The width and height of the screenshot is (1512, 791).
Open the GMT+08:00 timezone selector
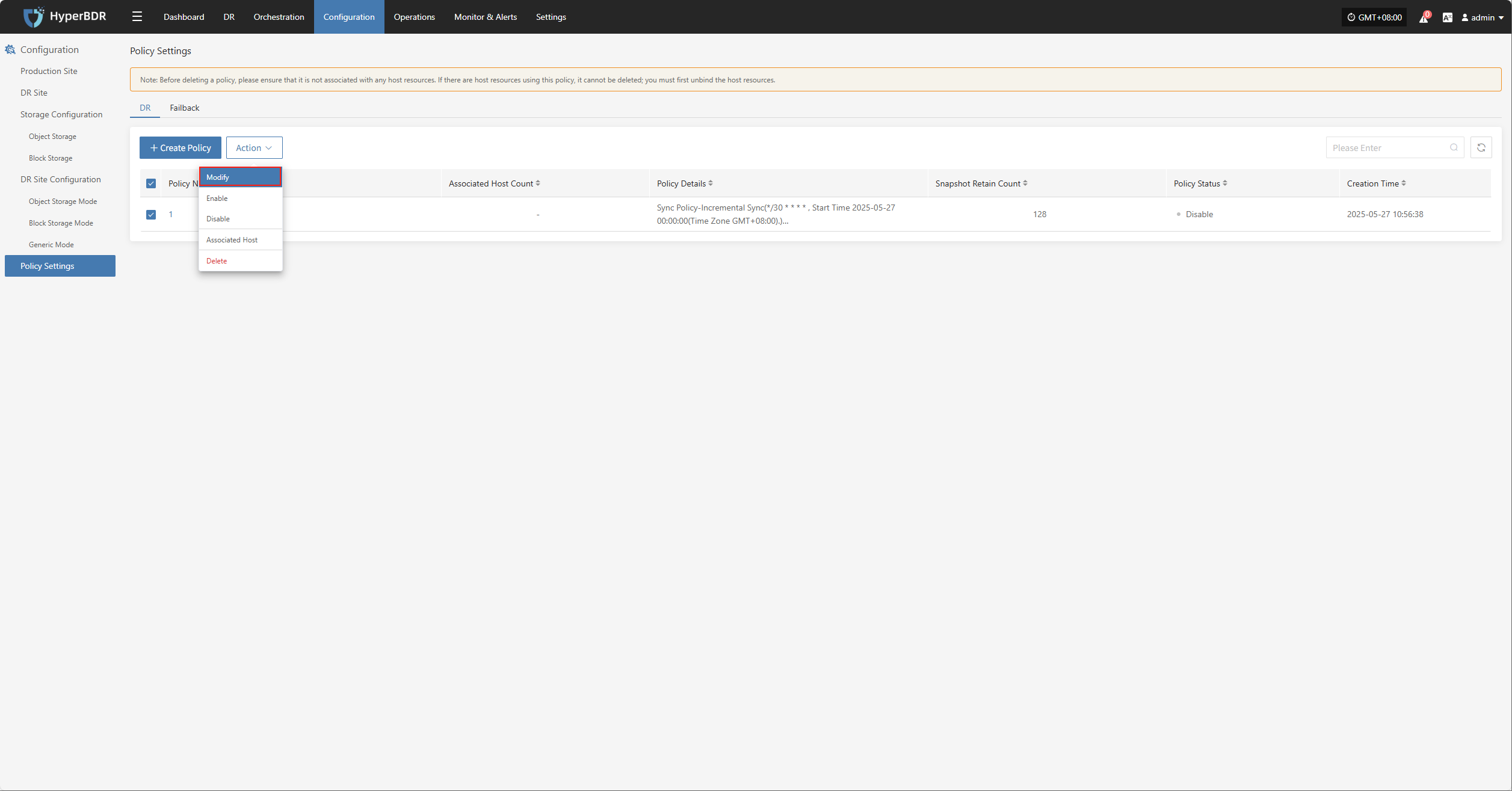click(x=1375, y=17)
